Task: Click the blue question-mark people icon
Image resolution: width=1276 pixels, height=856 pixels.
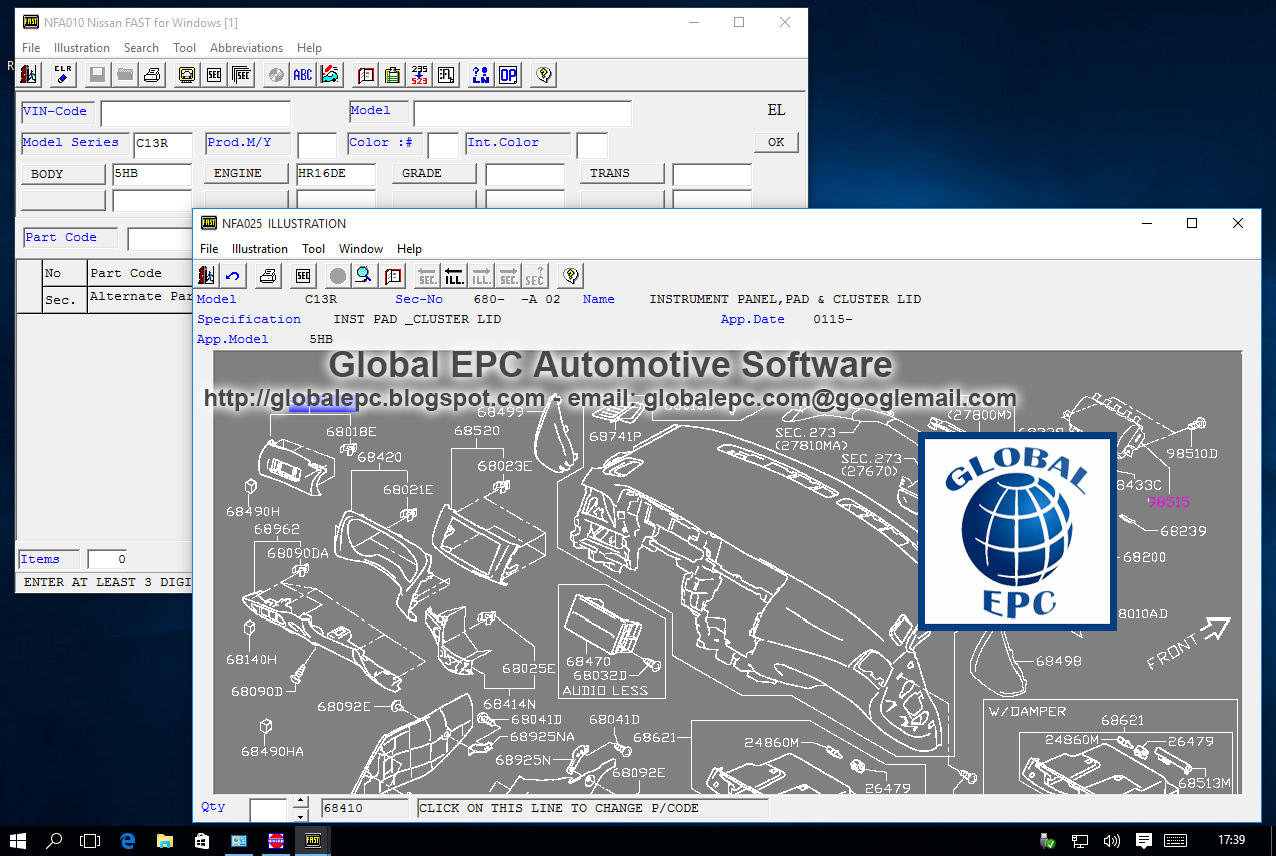Action: [x=481, y=74]
